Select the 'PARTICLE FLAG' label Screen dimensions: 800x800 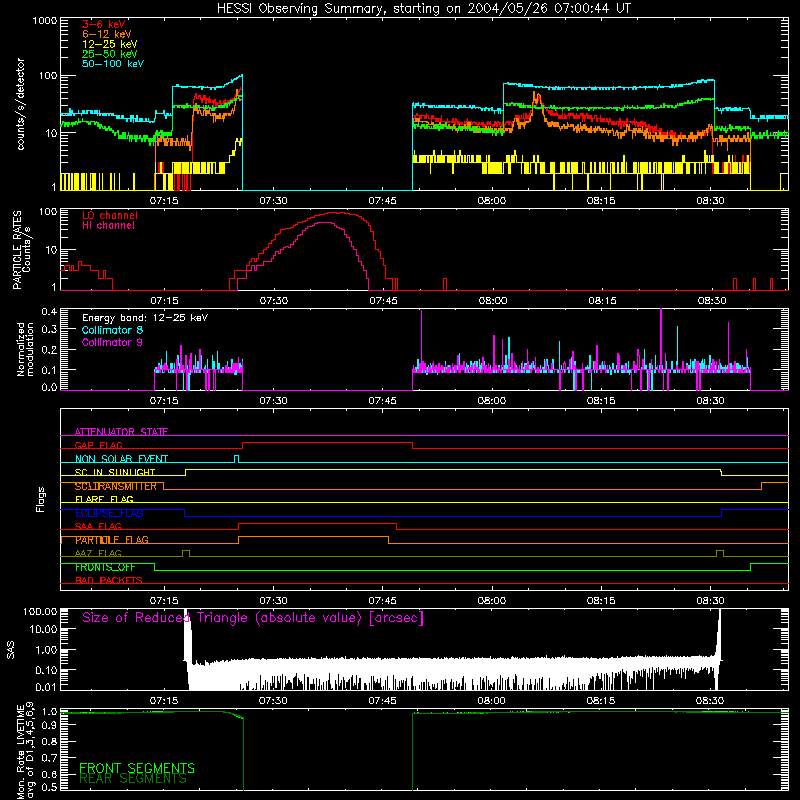112,540
